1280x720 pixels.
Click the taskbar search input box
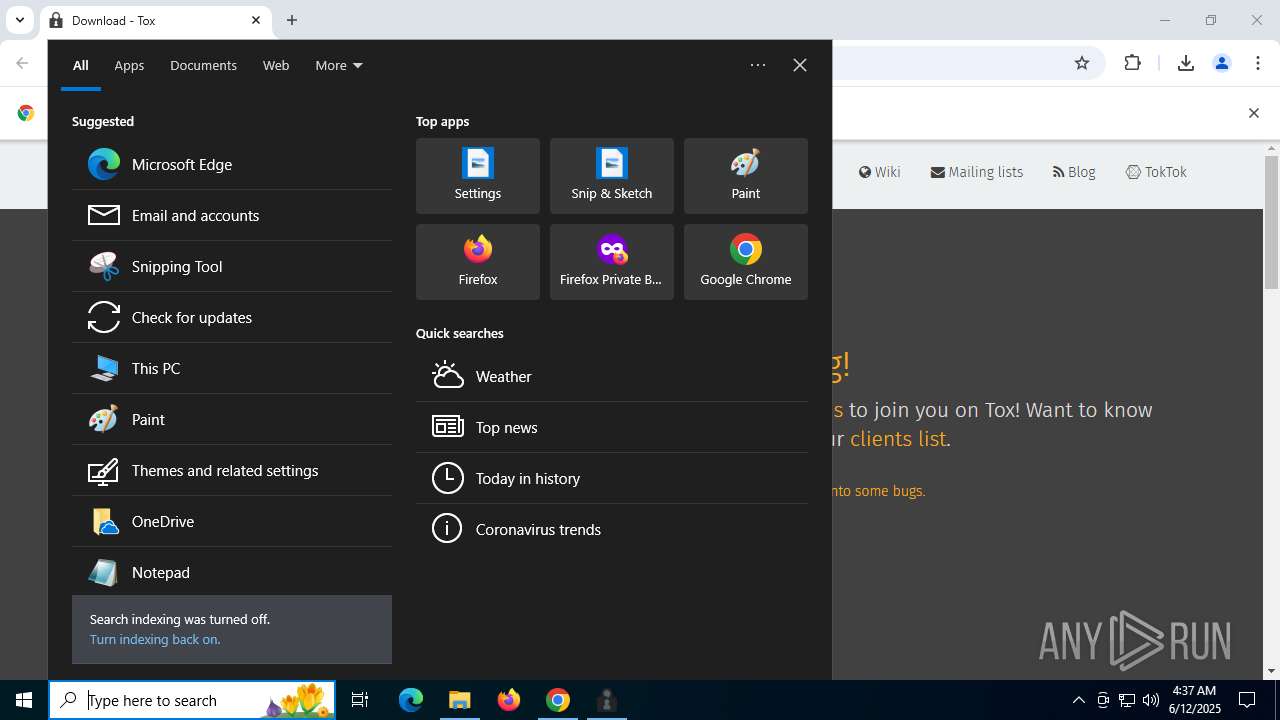tap(194, 700)
